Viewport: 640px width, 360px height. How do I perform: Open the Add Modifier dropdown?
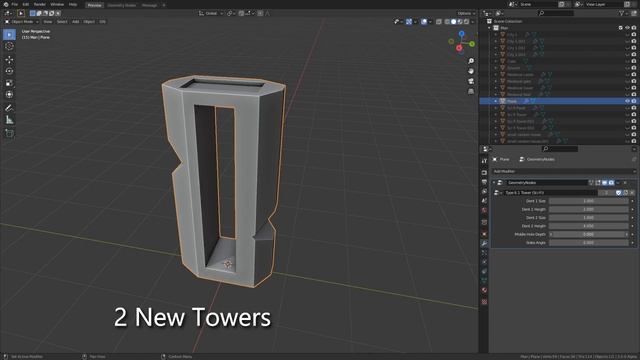click(564, 171)
